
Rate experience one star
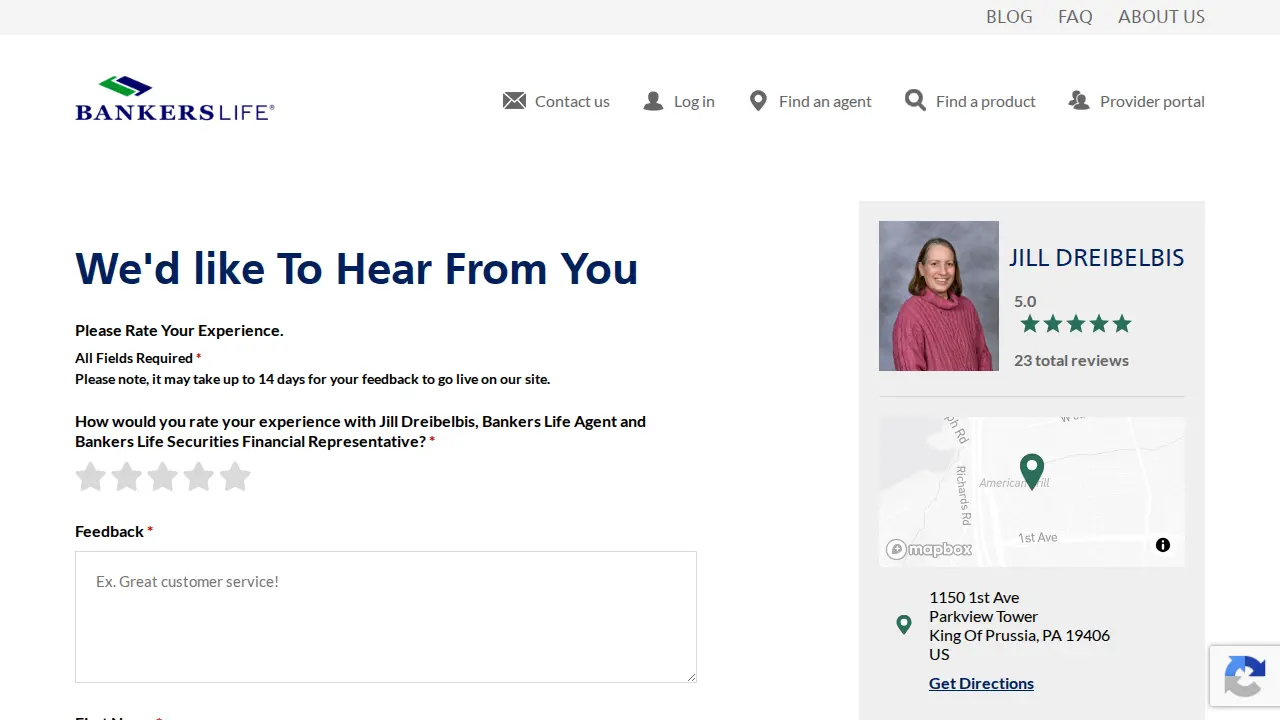(x=91, y=477)
